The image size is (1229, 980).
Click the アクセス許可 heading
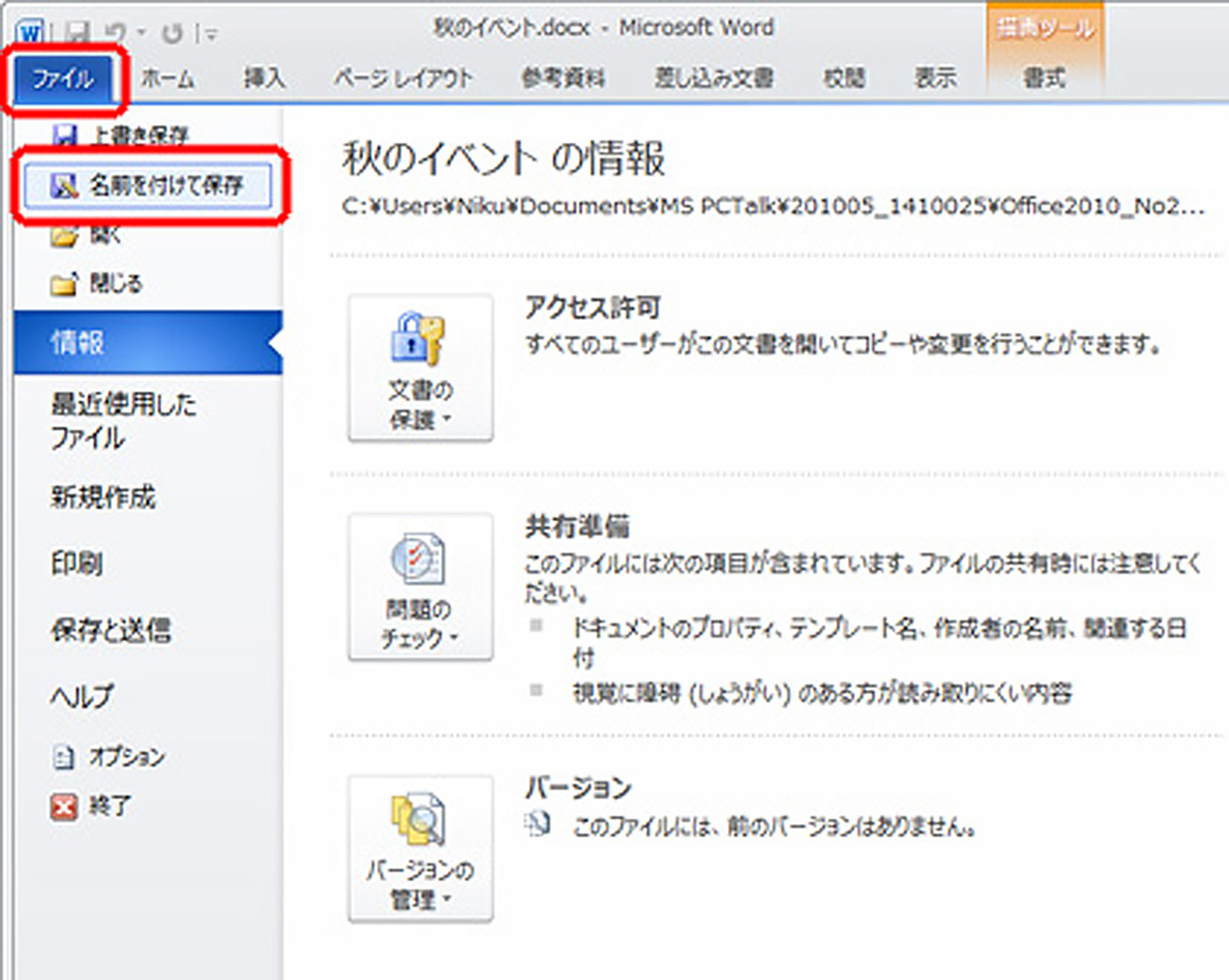[592, 307]
